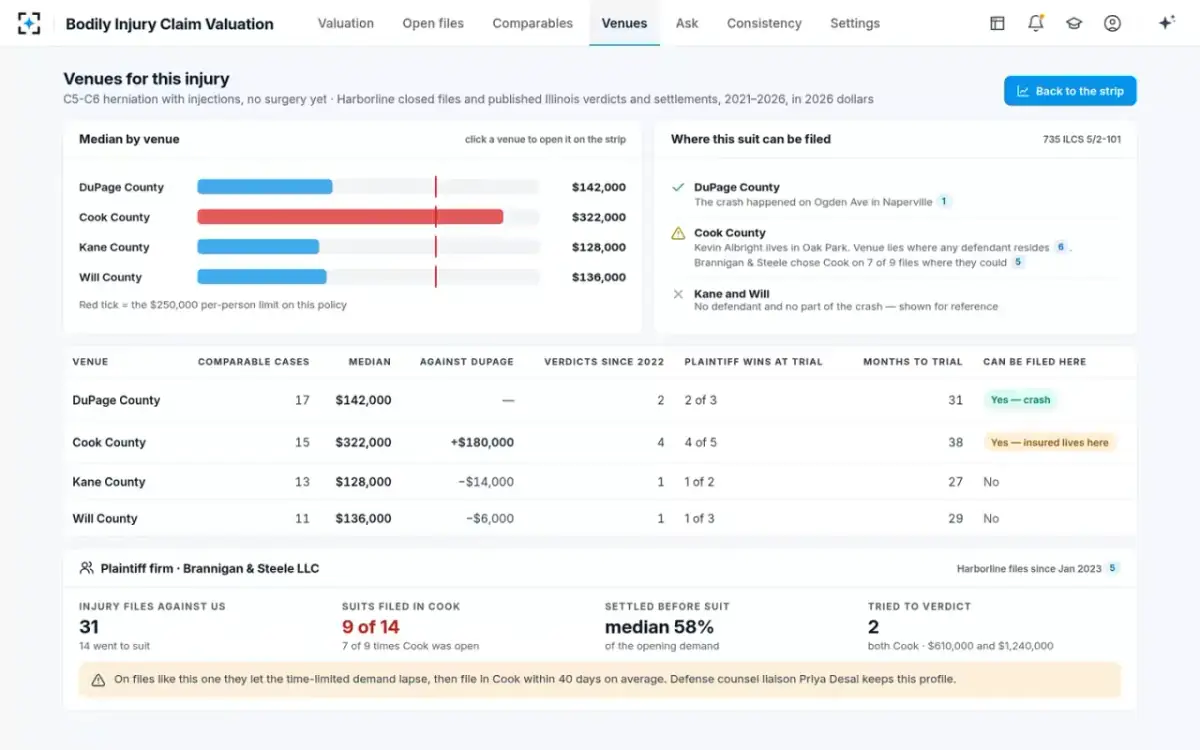Screen dimensions: 1200x750
Task: Click the Months to Trial column header
Action: [913, 362]
